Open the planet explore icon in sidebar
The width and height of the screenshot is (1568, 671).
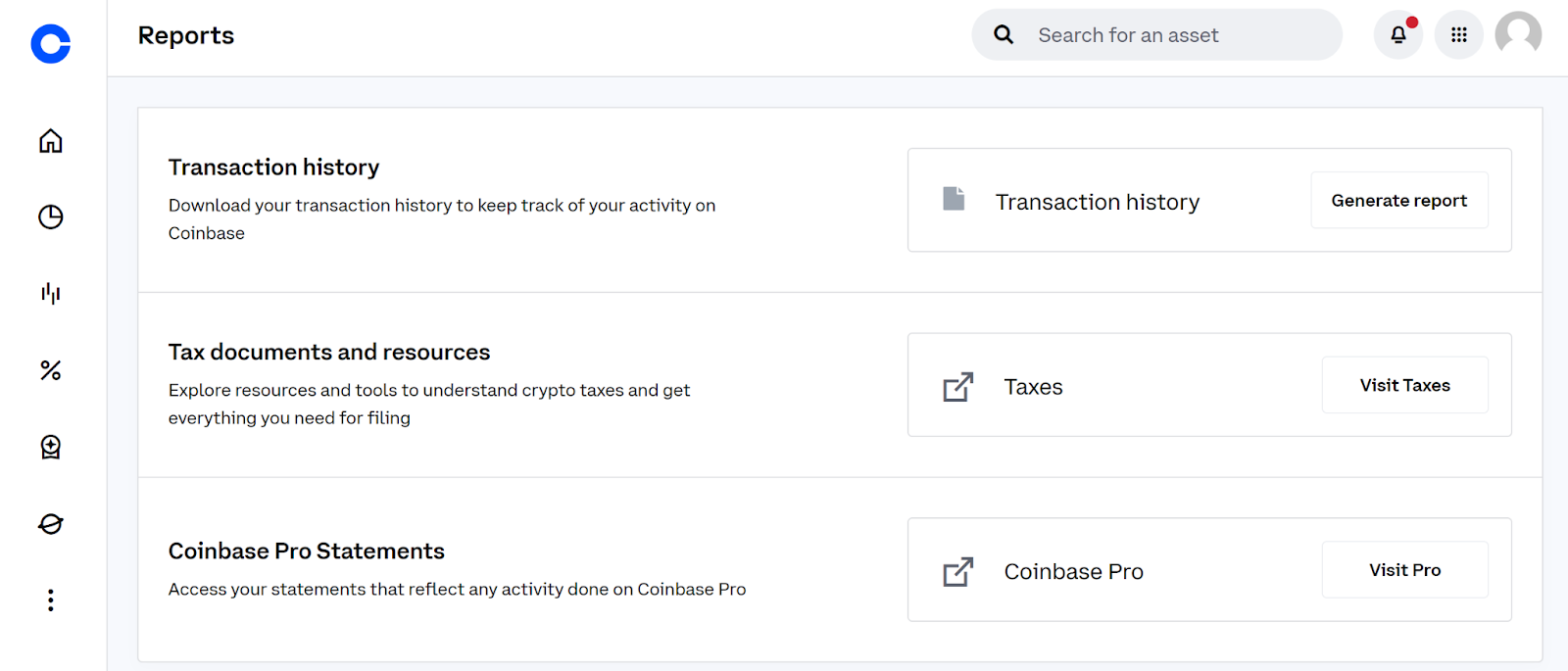51,524
